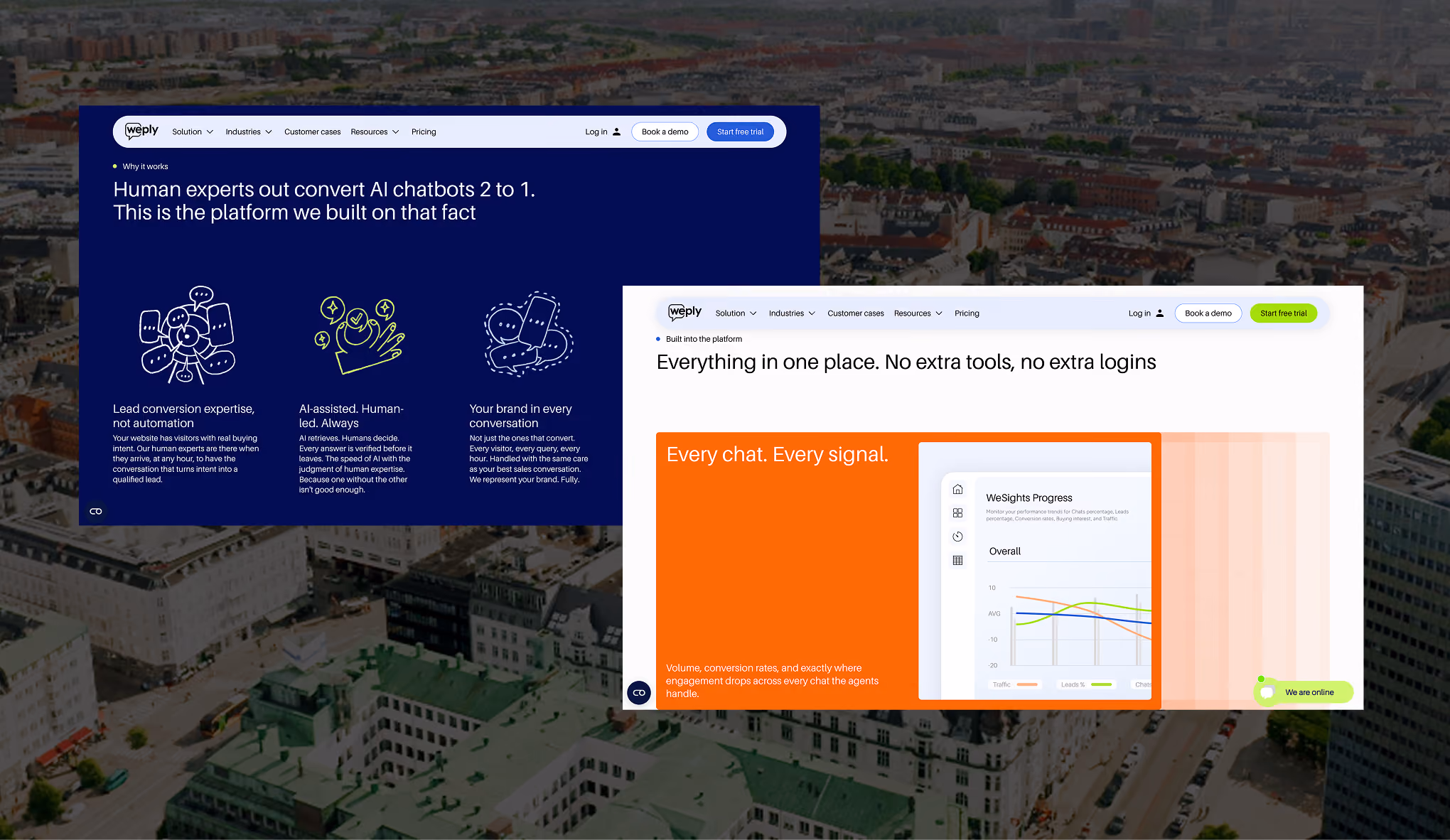
Task: Click Log in in the blue window
Action: [x=596, y=131]
